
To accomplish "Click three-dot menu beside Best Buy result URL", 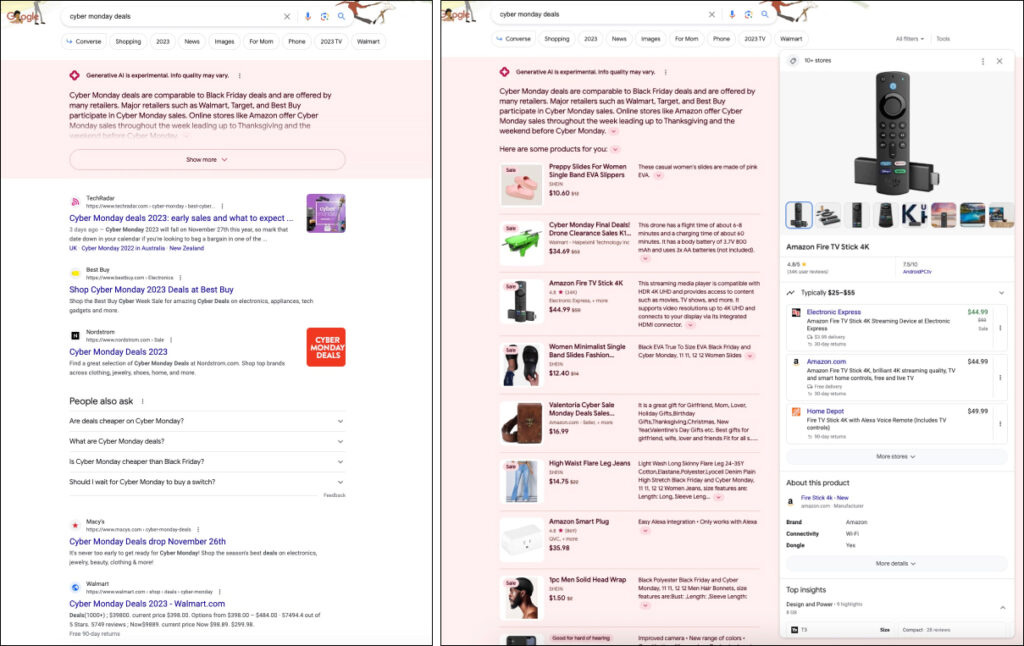I will (180, 278).
